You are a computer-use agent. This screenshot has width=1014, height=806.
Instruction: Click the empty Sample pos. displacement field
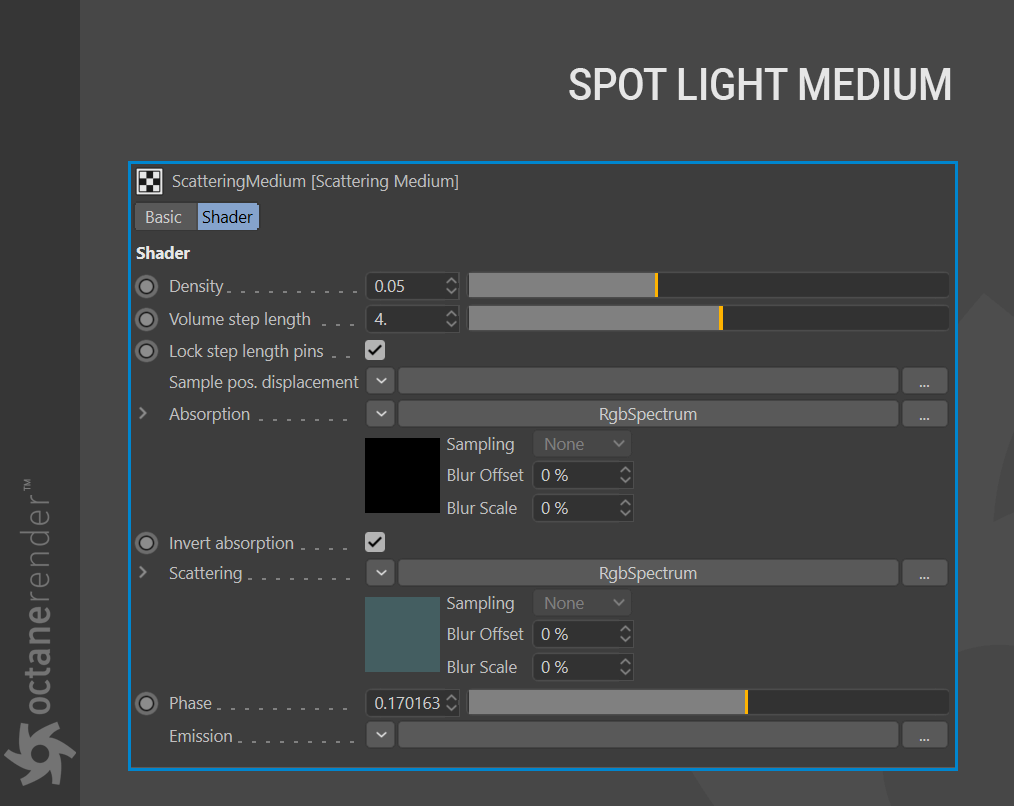[648, 381]
